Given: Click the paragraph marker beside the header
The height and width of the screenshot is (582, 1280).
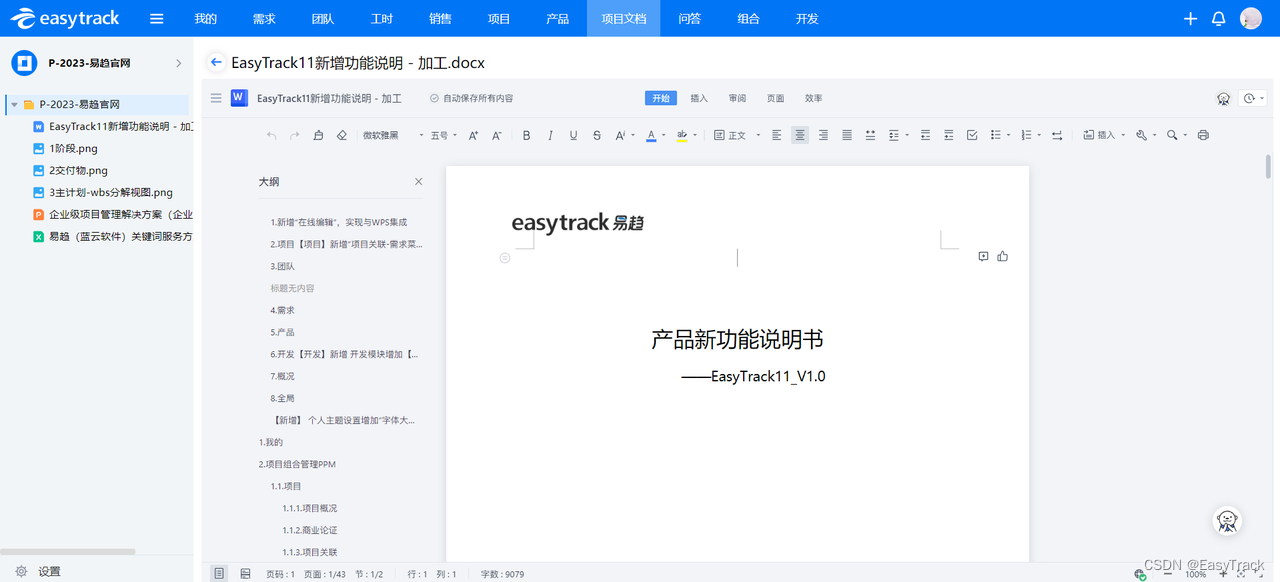Looking at the screenshot, I should (505, 258).
